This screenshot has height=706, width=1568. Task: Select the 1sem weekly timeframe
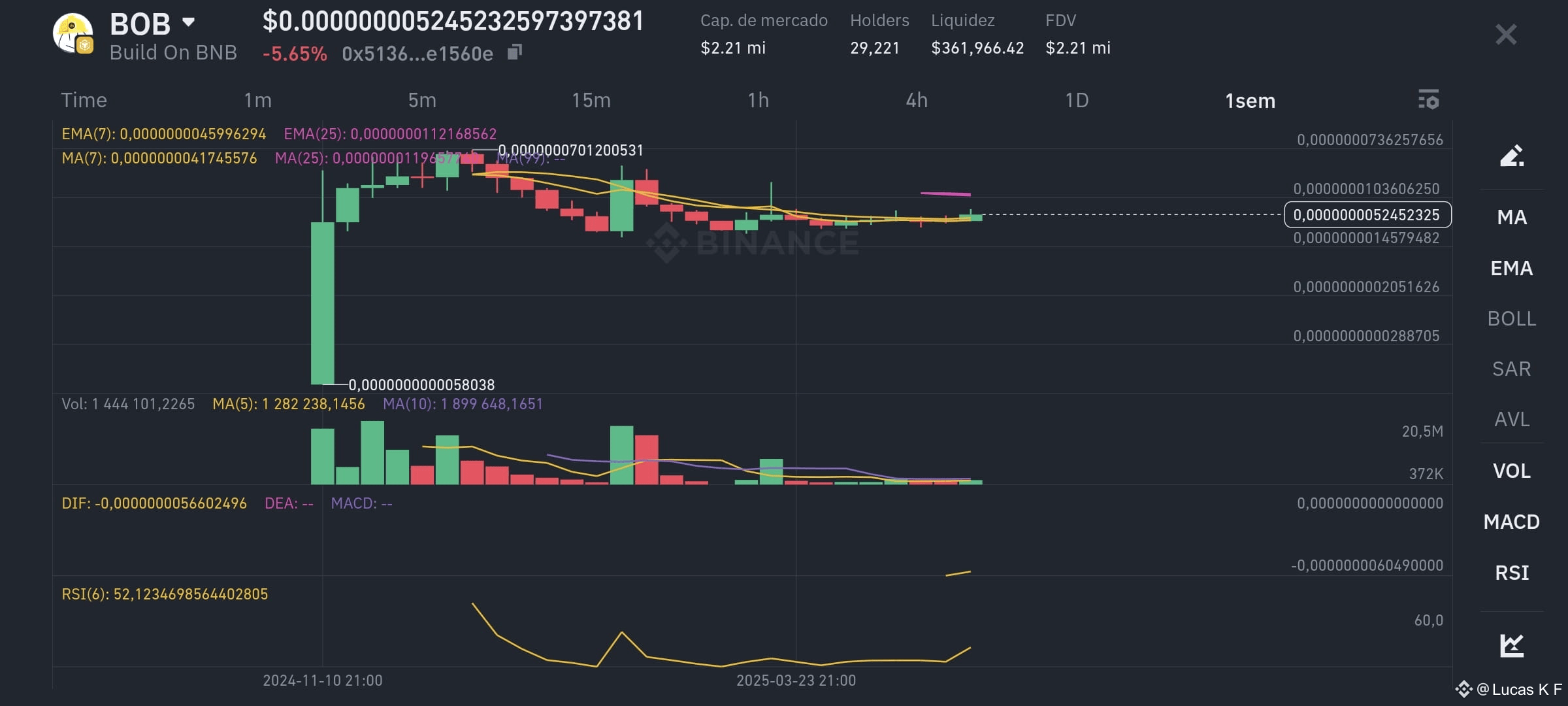1250,101
